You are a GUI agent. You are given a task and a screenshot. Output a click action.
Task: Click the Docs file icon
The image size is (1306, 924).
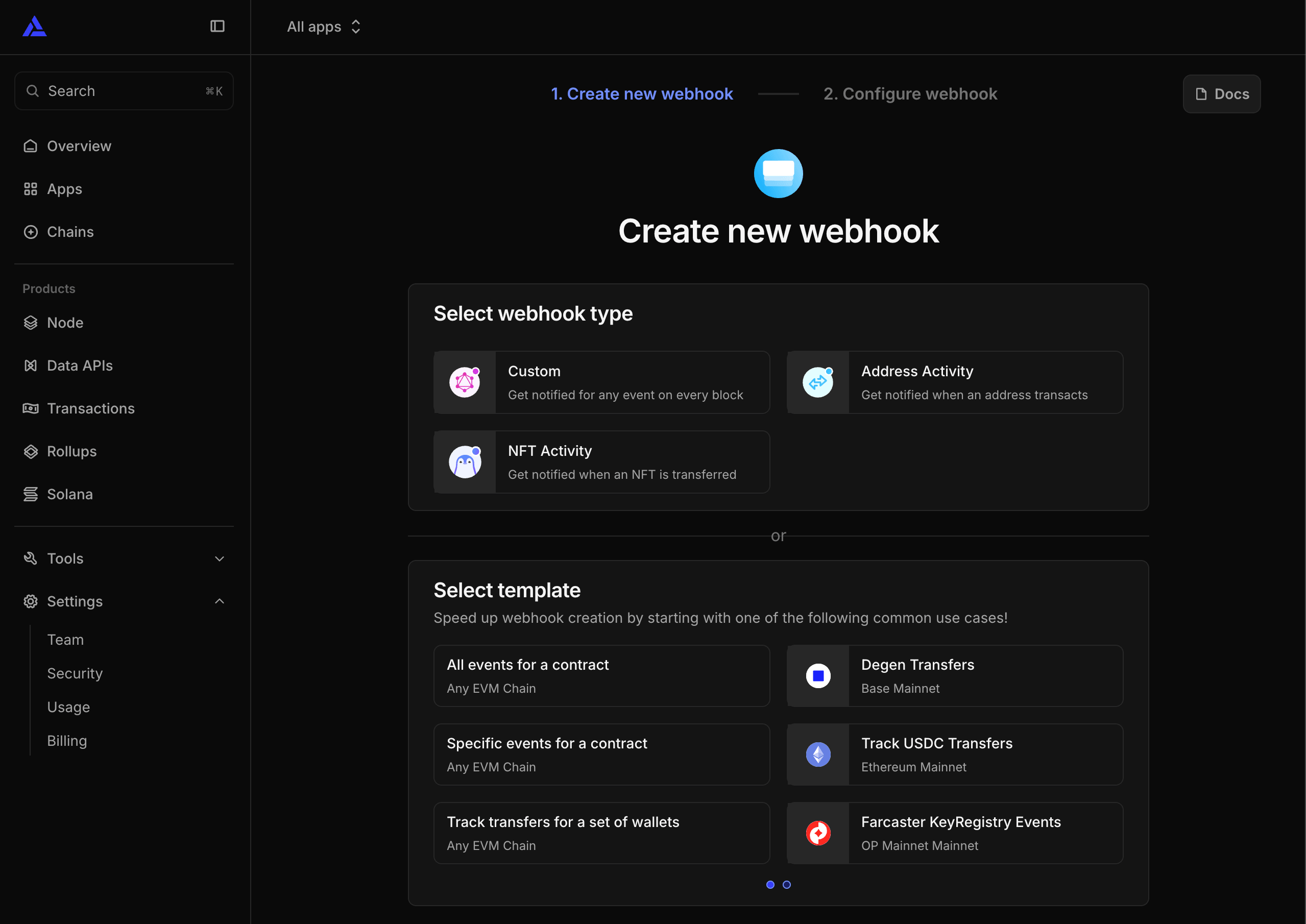pos(1201,94)
